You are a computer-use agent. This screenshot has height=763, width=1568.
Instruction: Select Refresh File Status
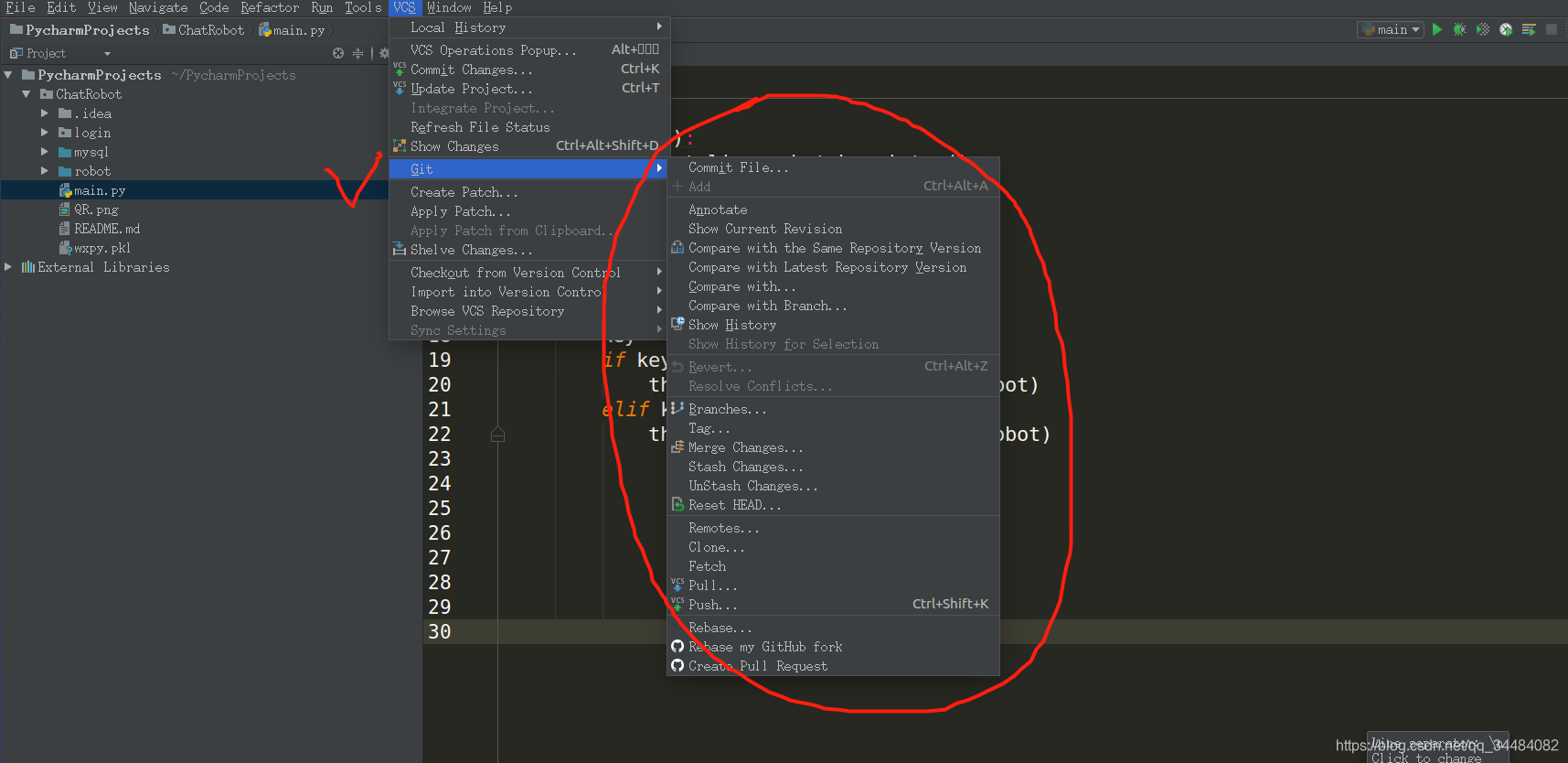point(529,127)
